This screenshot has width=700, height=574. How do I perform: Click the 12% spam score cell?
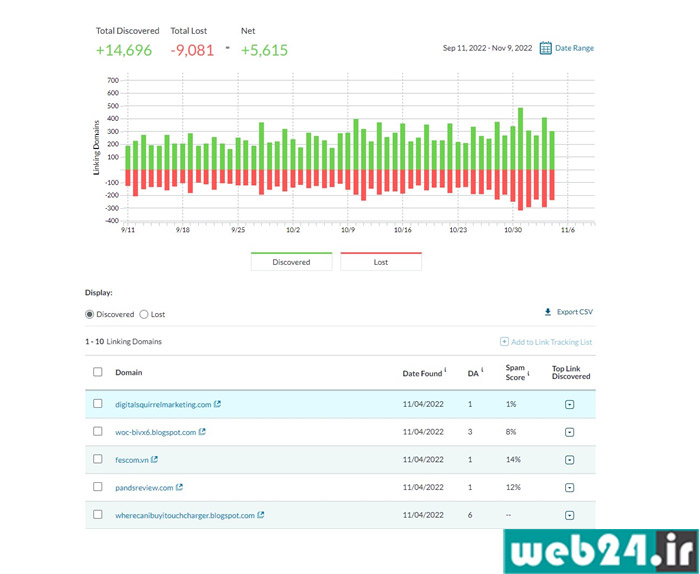coord(513,487)
